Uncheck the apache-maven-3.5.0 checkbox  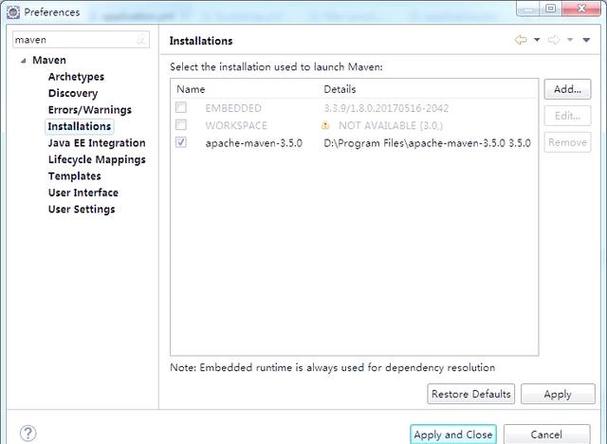pos(180,143)
